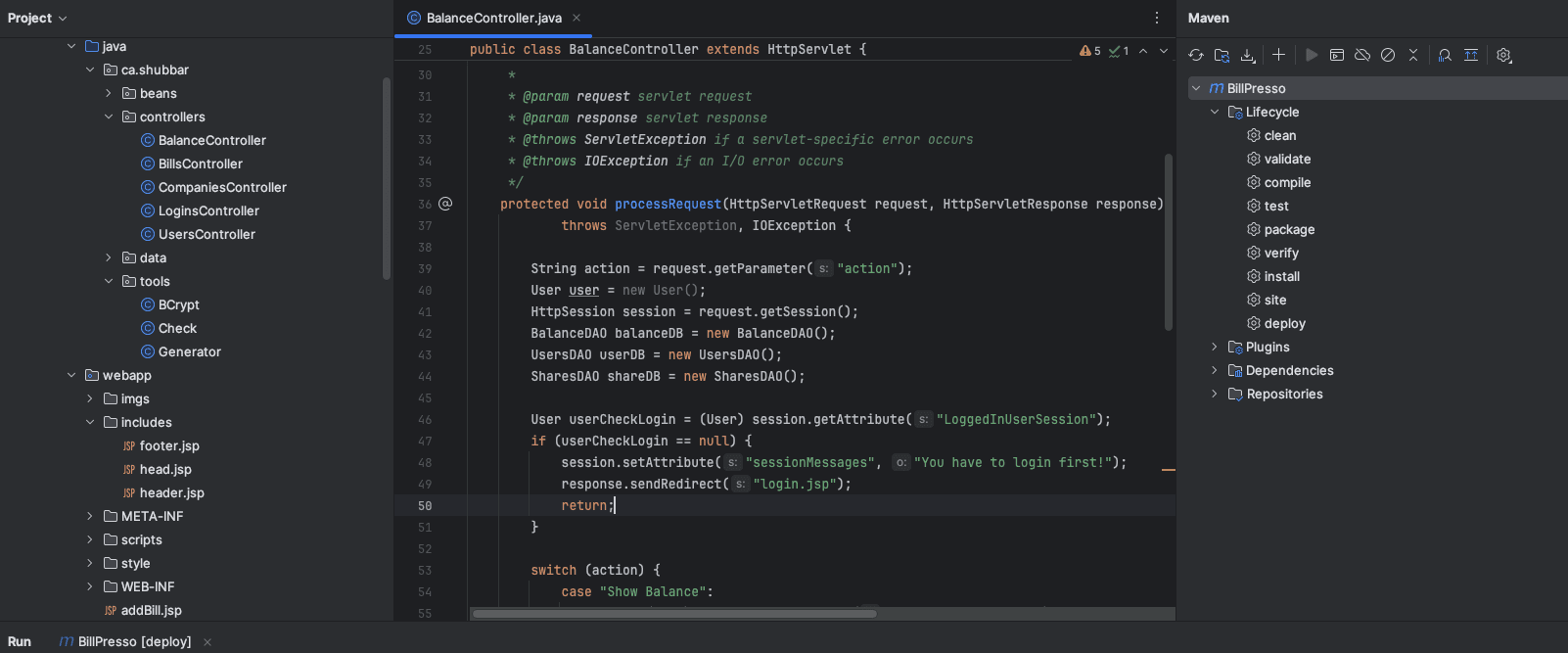Screen dimensions: 1568x653
Task: Click the checkmark indicator showing 1
Action: (1119, 51)
